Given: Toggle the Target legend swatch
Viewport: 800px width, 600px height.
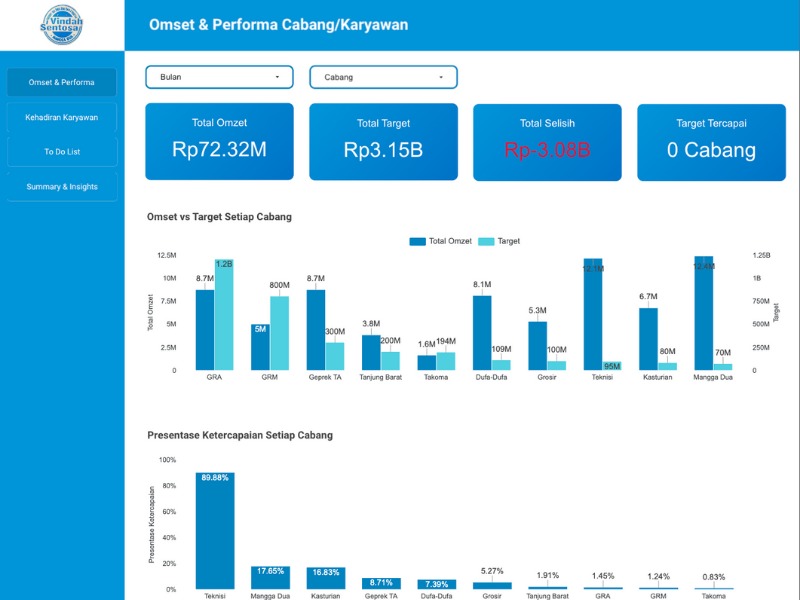Looking at the screenshot, I should tap(487, 241).
